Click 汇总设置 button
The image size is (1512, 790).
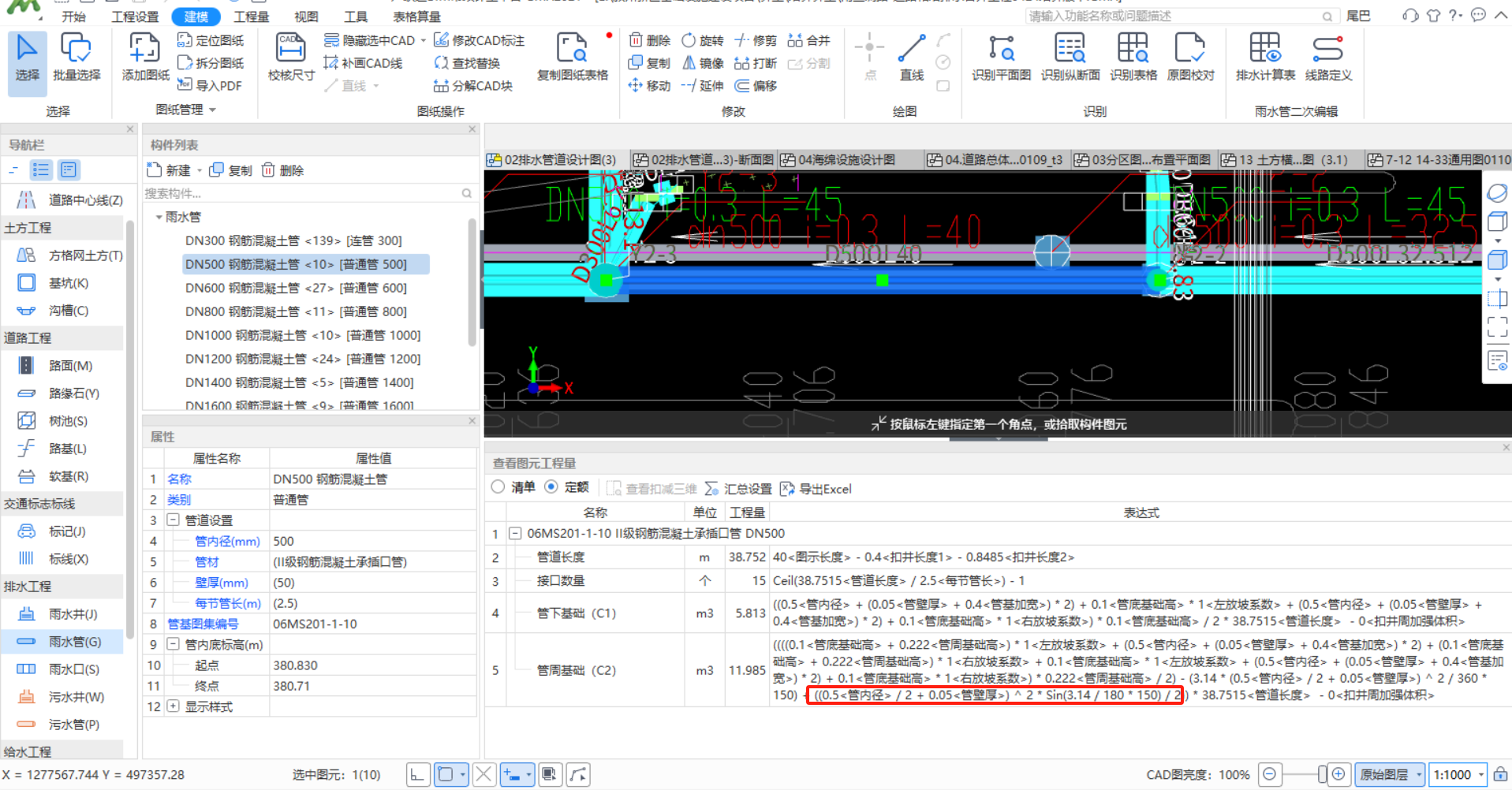coord(738,489)
